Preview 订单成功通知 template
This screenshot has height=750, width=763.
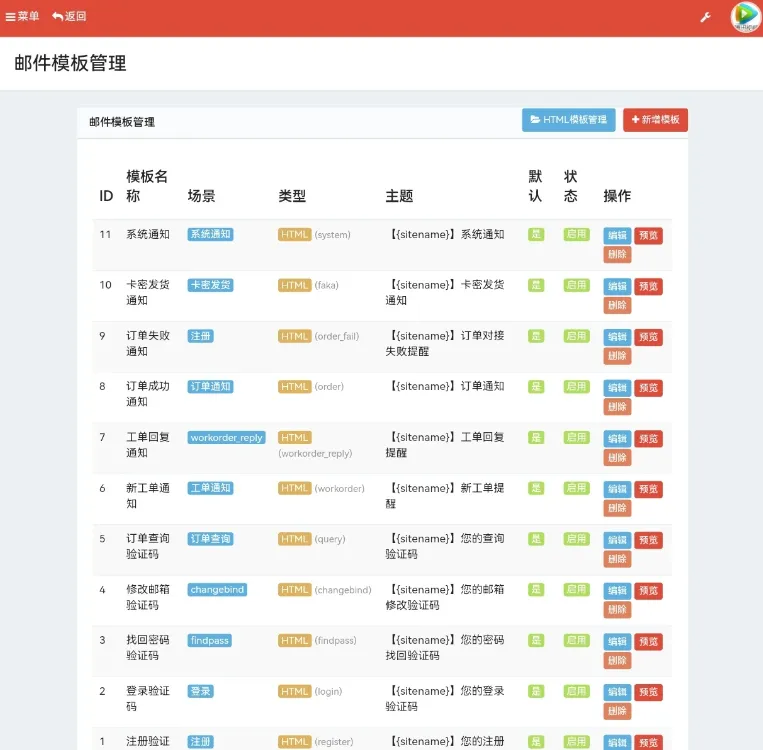[x=648, y=388]
